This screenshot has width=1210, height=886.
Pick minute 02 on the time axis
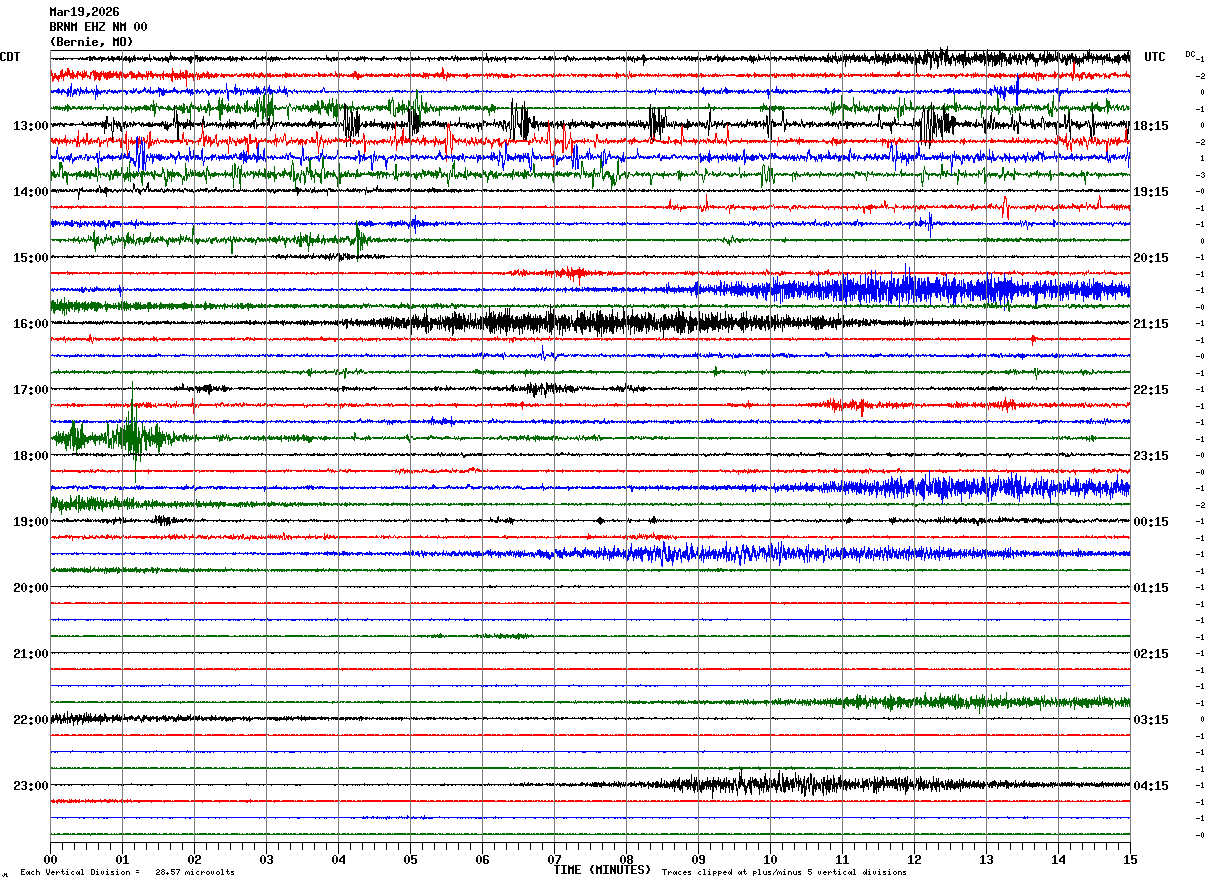(194, 859)
